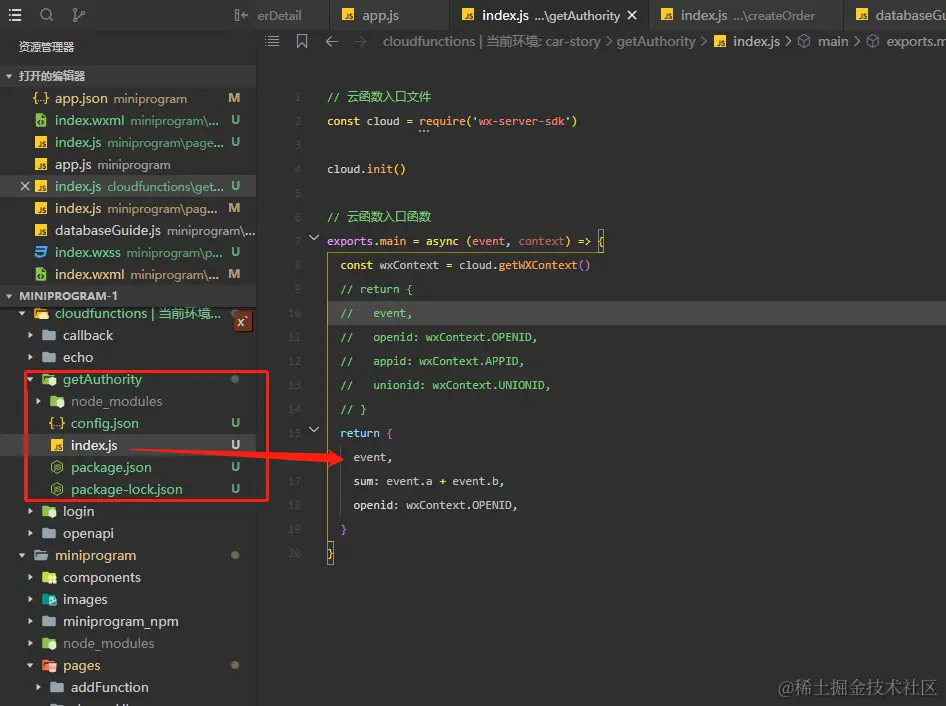The image size is (946, 706).
Task: Click the explorer list icon at top-left
Action: pyautogui.click(x=15, y=15)
